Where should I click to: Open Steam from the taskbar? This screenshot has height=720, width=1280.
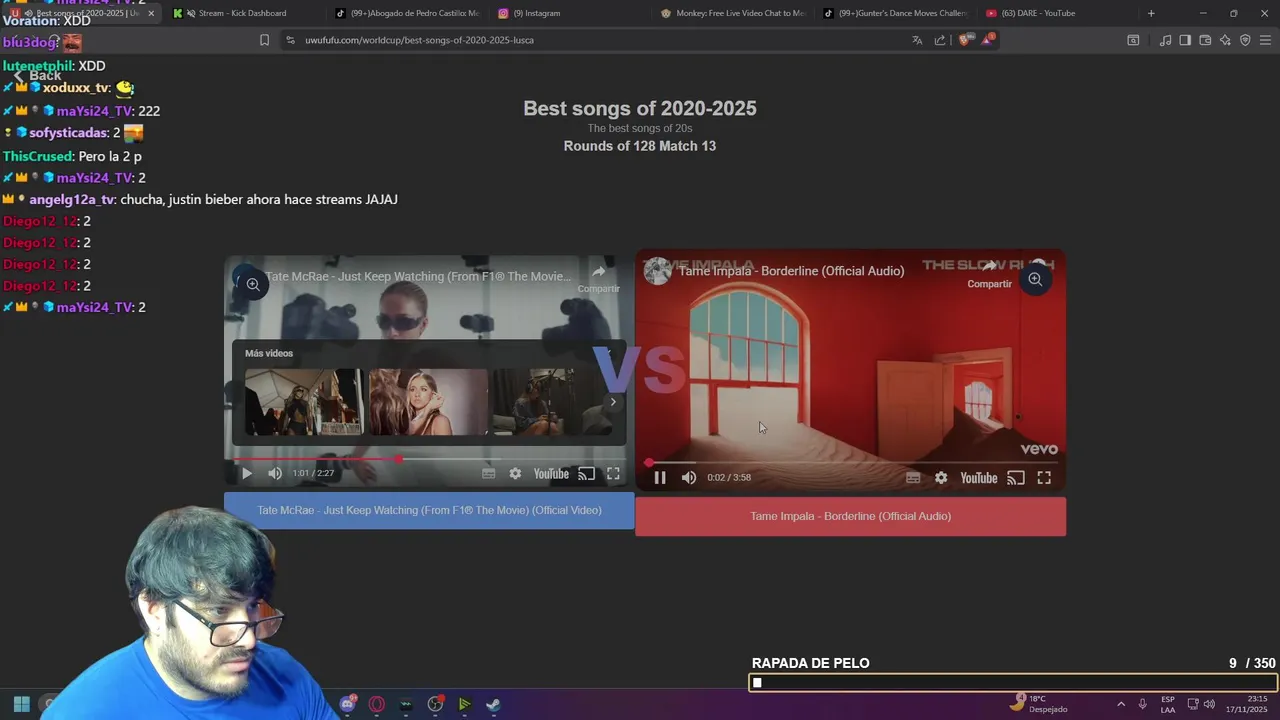[493, 704]
